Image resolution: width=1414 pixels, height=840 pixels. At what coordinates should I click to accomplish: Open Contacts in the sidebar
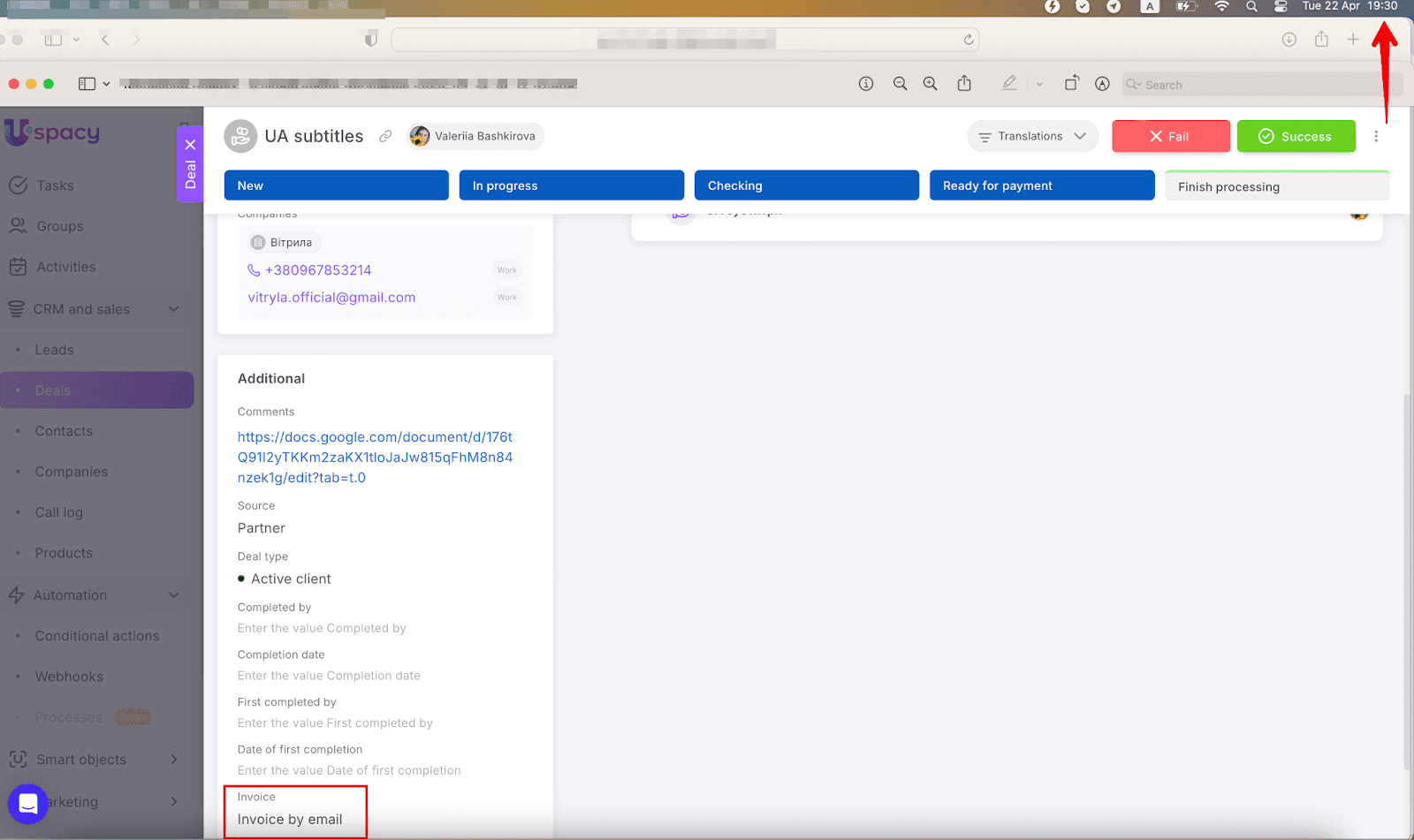click(x=64, y=431)
